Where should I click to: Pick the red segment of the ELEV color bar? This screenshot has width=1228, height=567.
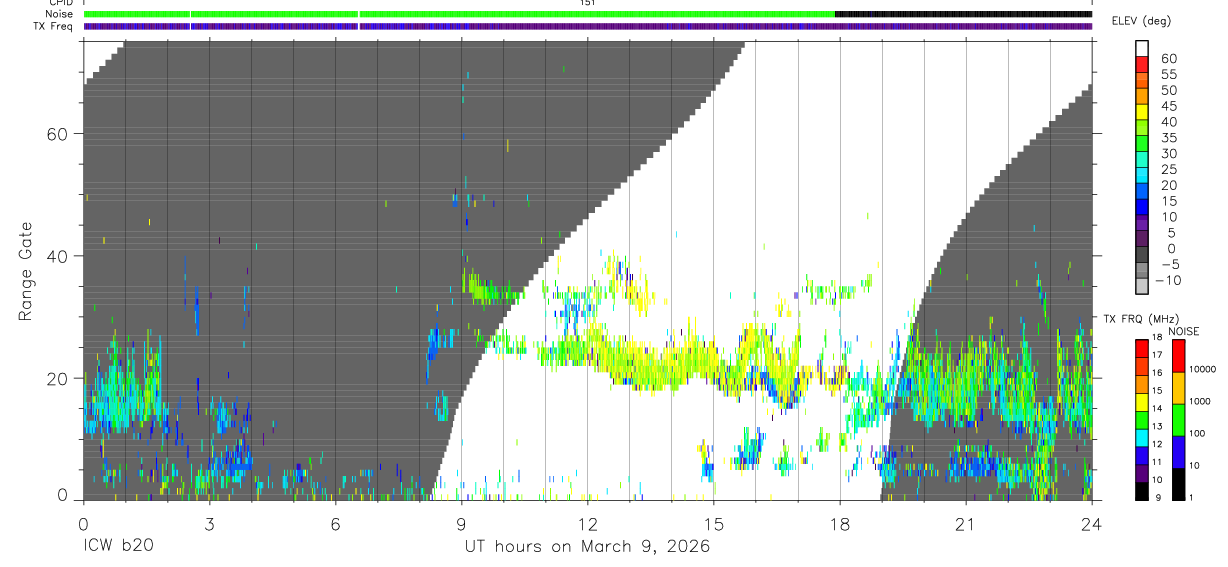(x=1142, y=64)
